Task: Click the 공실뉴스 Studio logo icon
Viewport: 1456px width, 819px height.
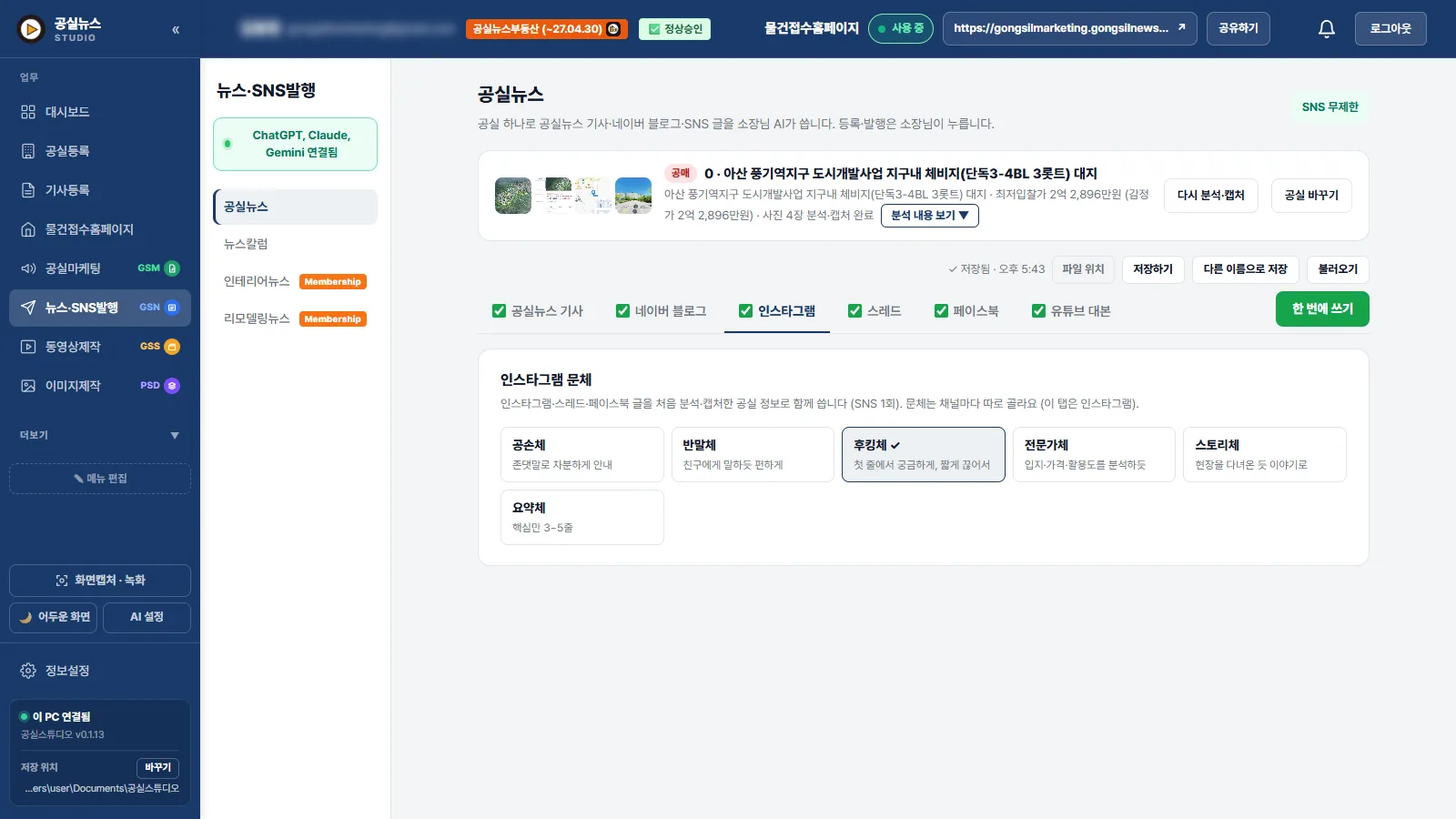Action: [31, 29]
